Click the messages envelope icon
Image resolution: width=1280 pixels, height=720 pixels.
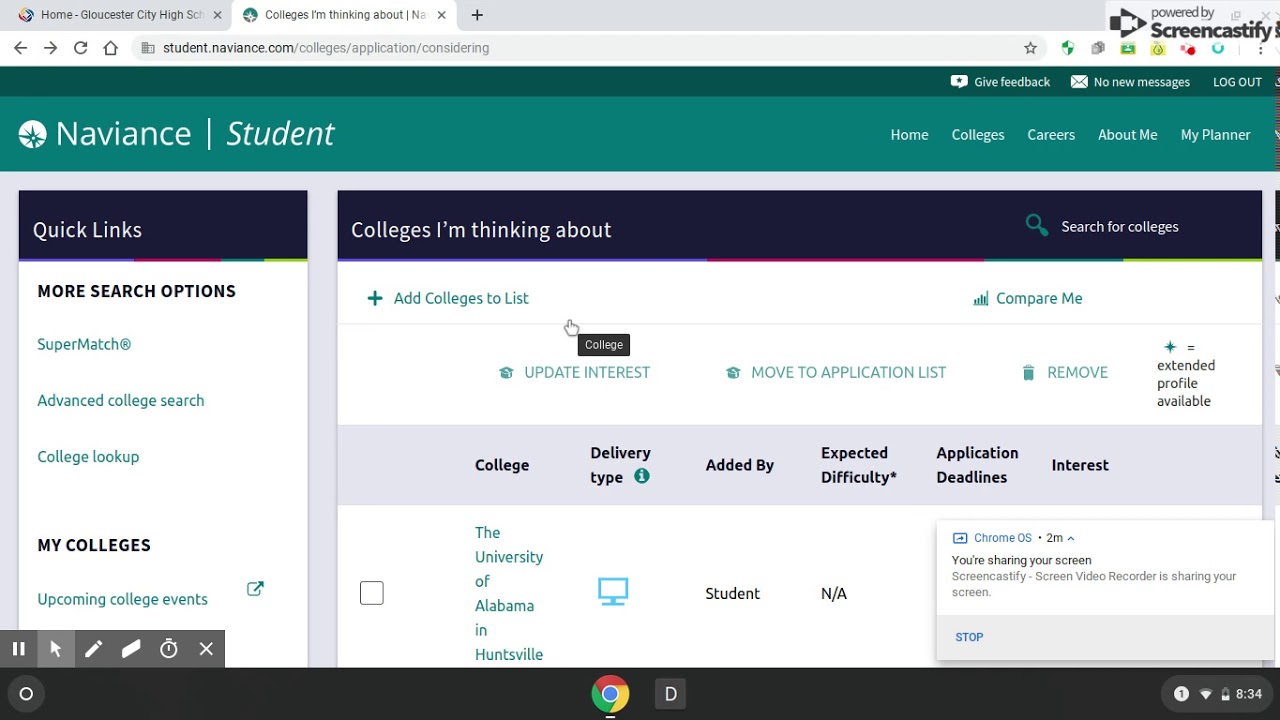coord(1079,82)
